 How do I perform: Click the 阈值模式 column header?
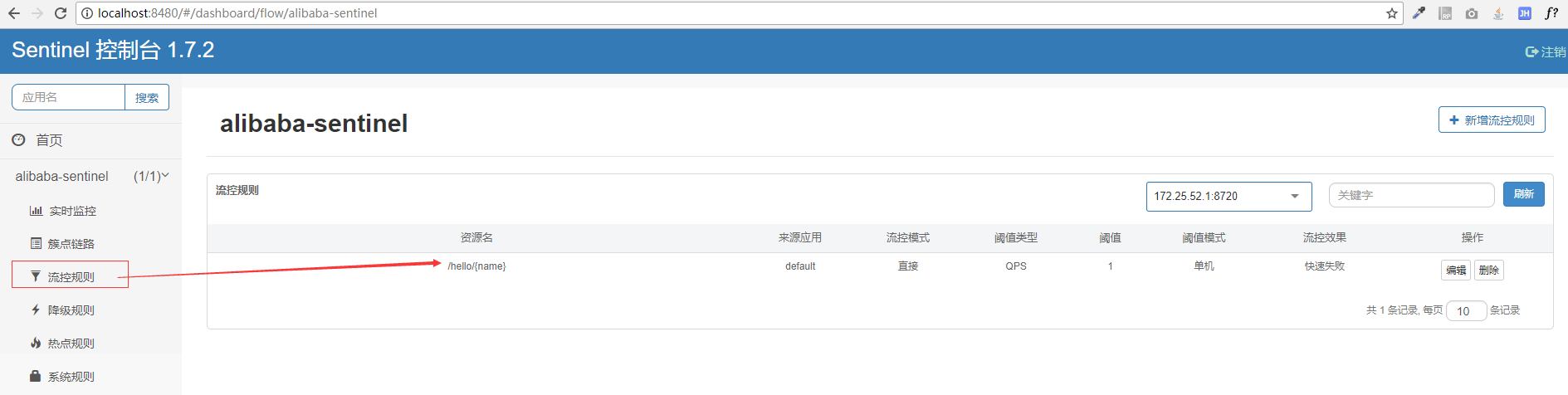point(1204,237)
